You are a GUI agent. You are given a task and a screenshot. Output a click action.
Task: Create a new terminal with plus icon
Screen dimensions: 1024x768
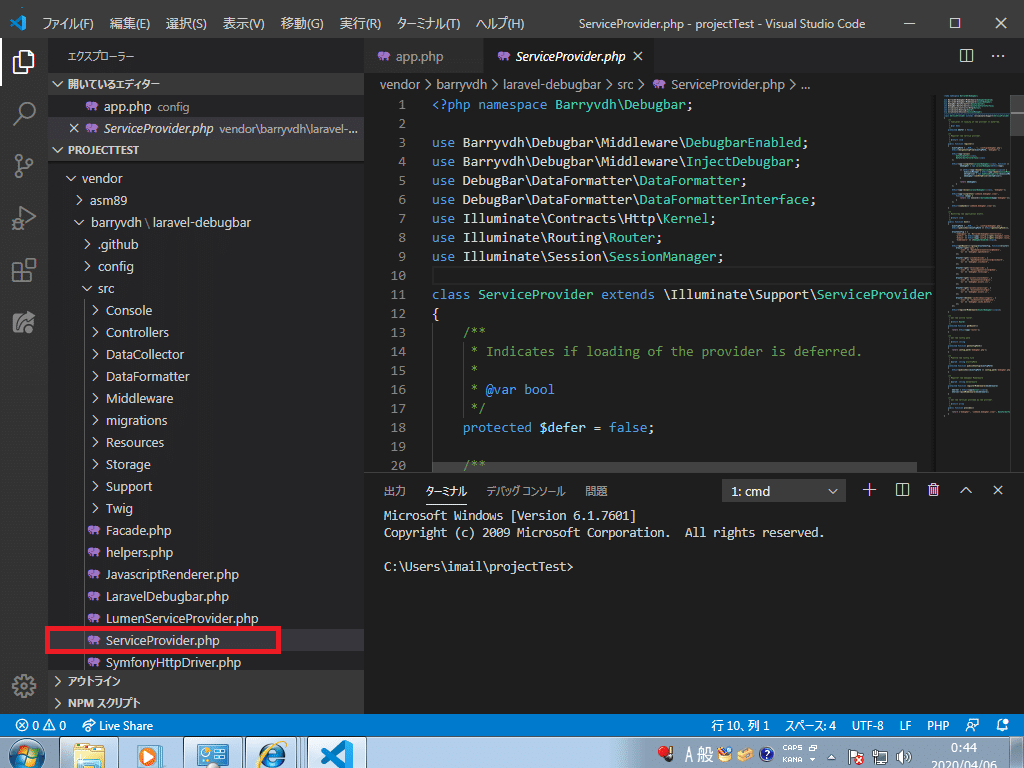tap(869, 490)
